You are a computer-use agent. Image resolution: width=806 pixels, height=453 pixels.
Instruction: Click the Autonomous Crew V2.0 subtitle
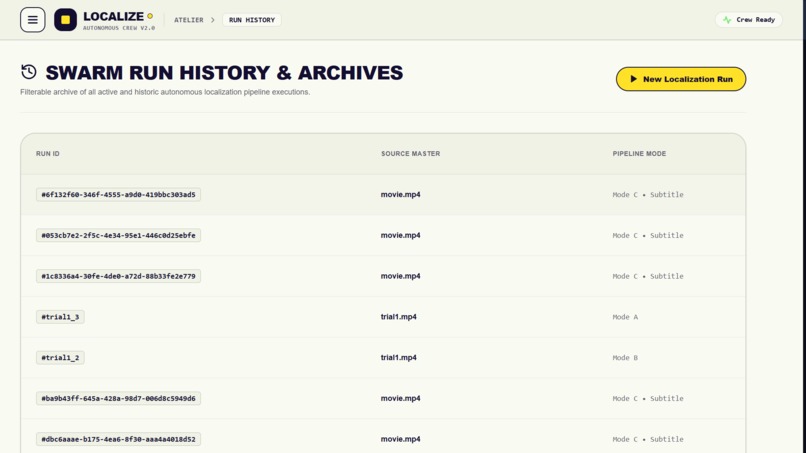click(x=119, y=28)
